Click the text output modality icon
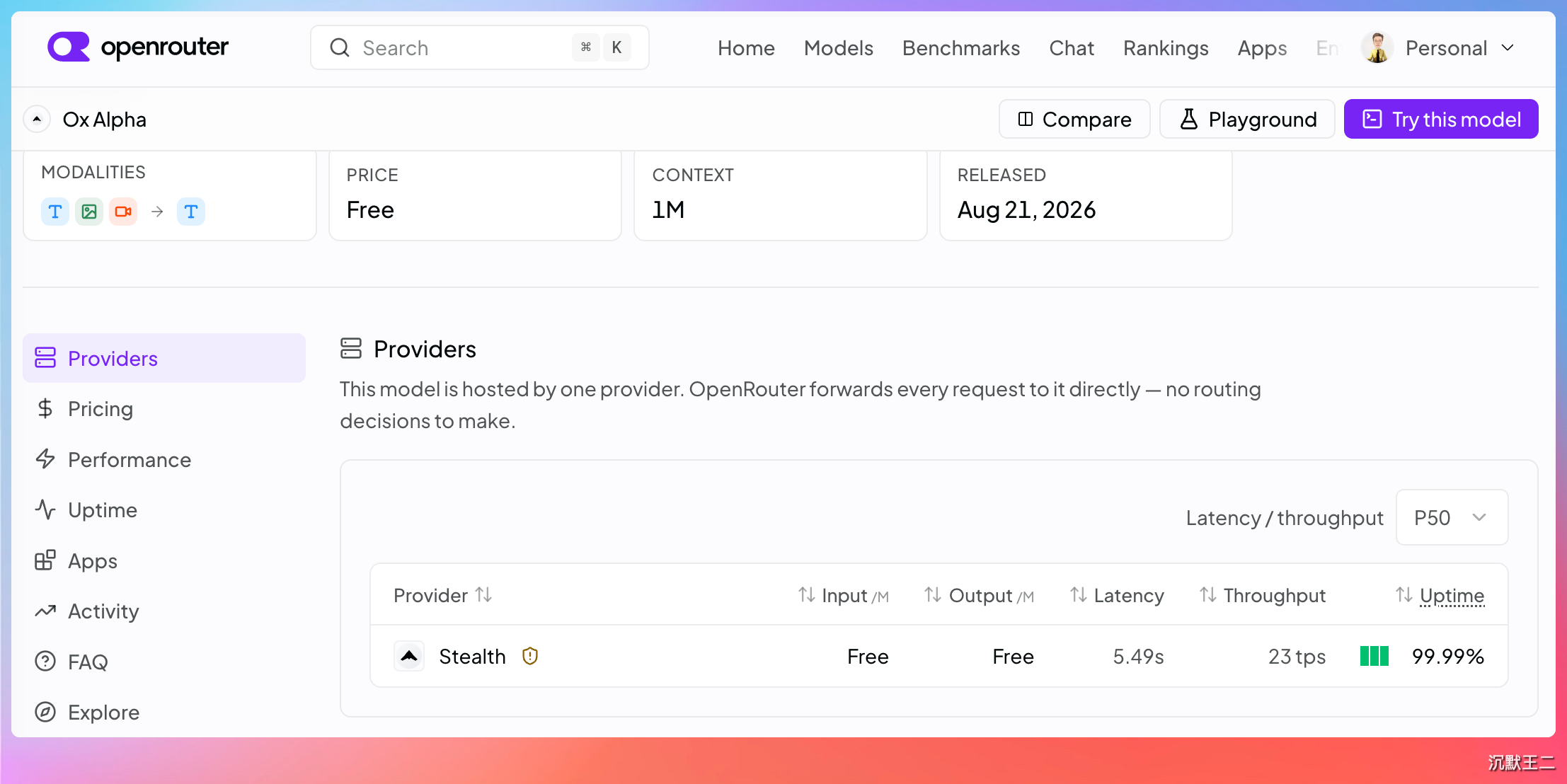Viewport: 1567px width, 784px height. pos(191,212)
